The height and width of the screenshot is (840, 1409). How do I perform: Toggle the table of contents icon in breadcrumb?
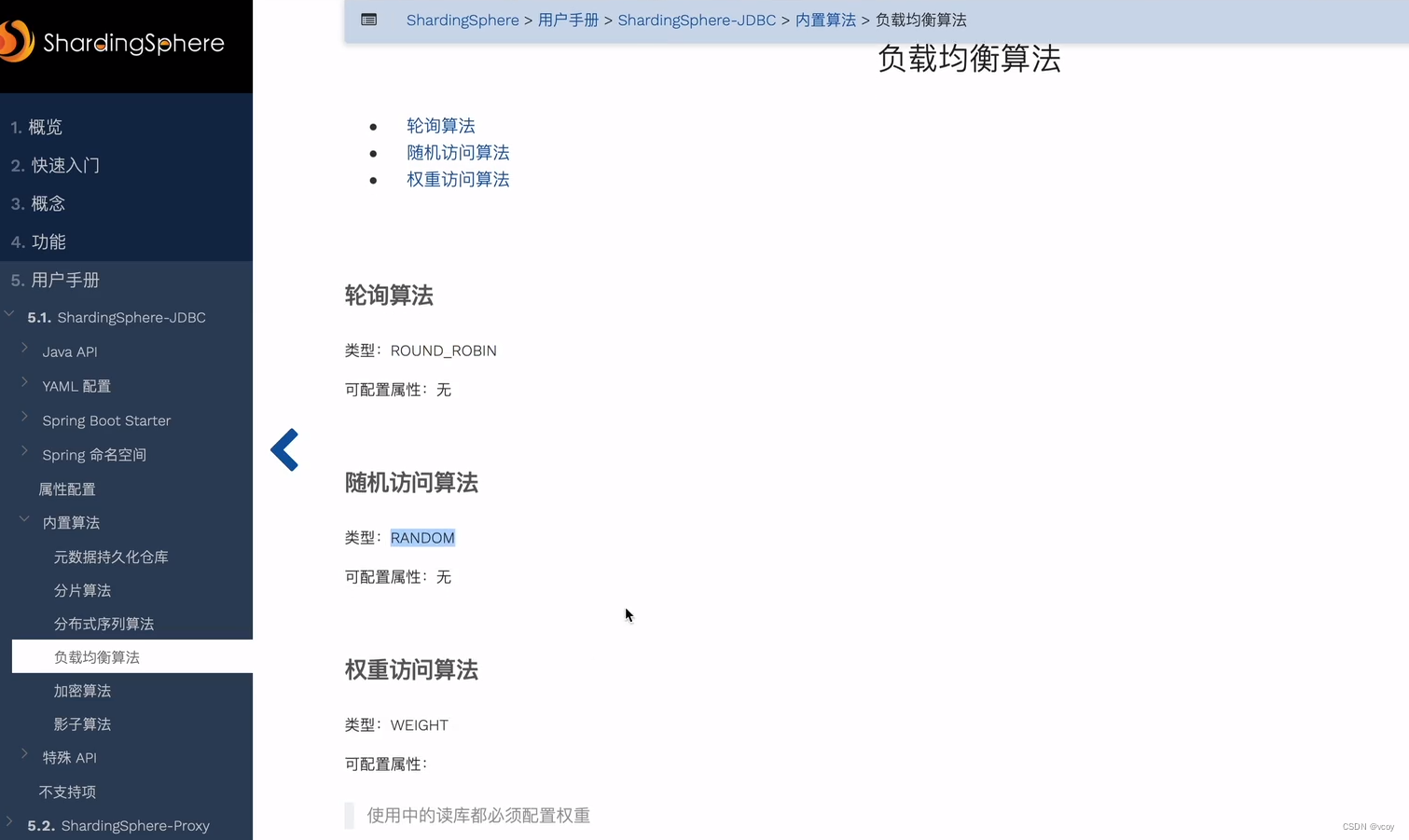click(369, 20)
